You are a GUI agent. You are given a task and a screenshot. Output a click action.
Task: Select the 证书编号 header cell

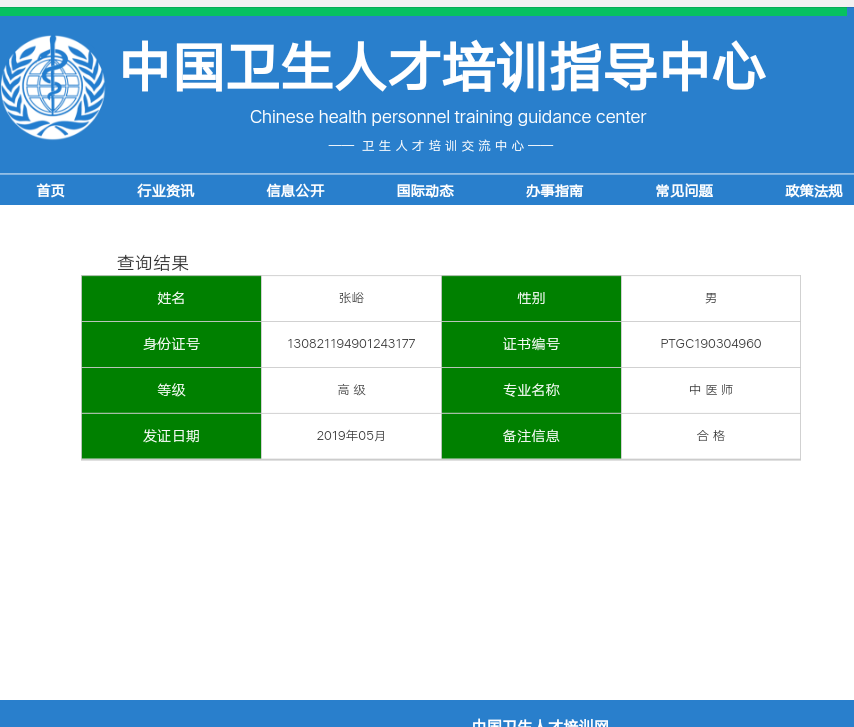click(x=531, y=344)
